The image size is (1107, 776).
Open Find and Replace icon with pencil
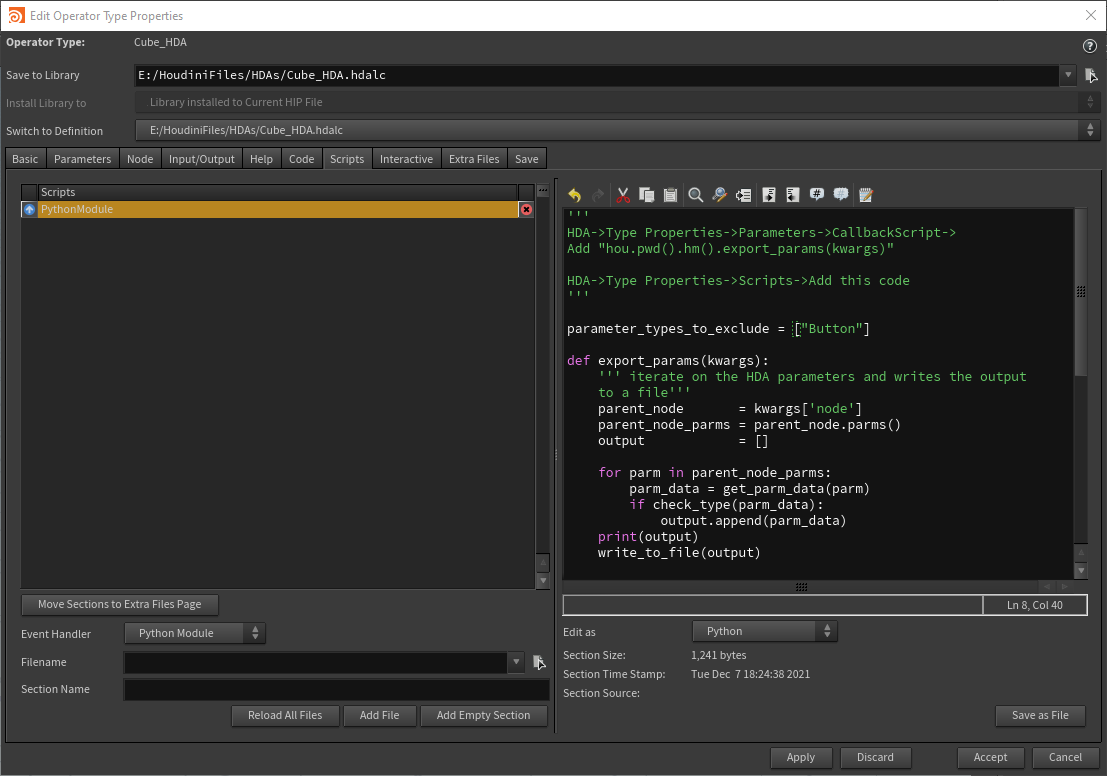(x=719, y=195)
